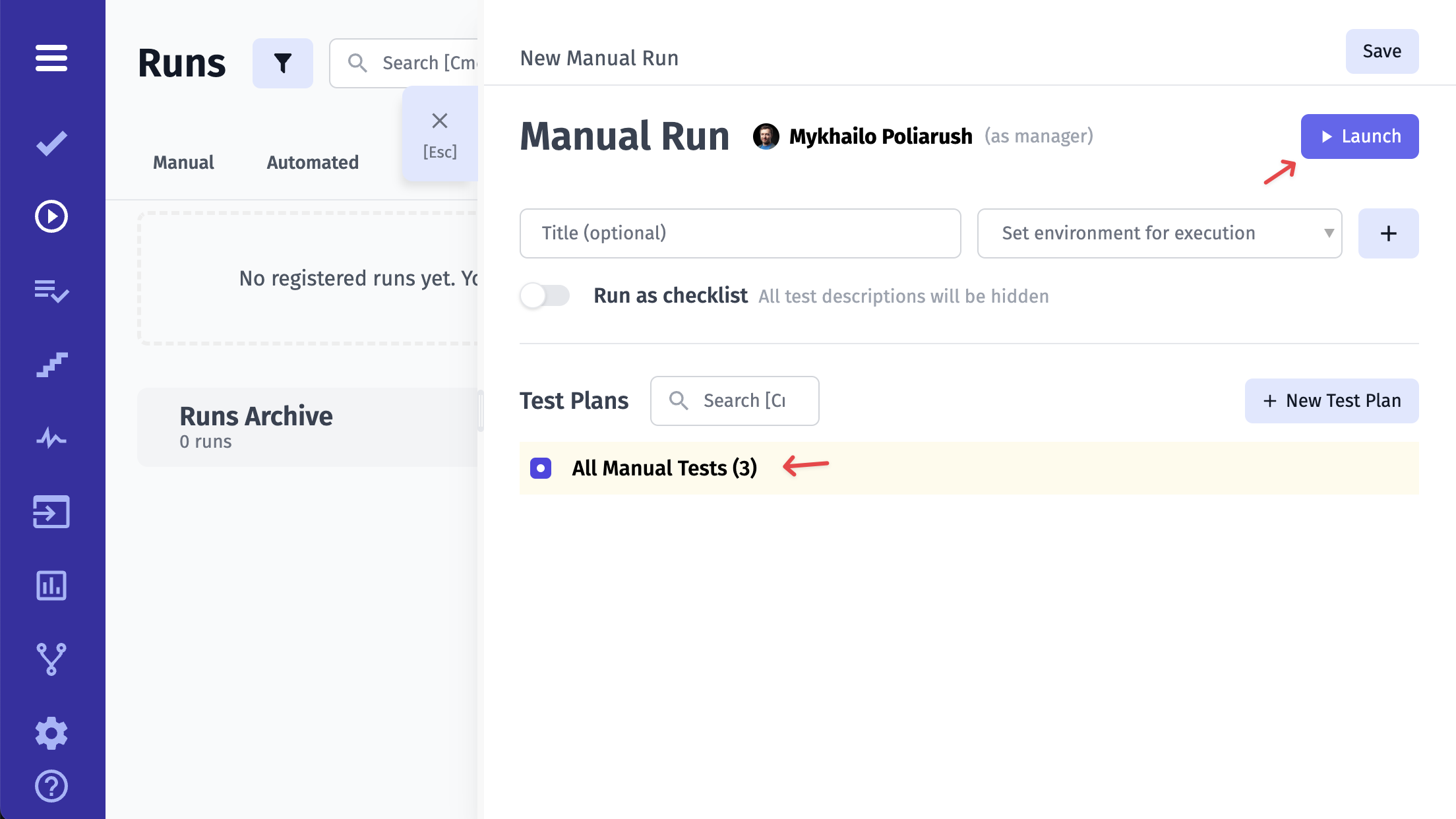Click the test results list icon in sidebar

point(52,290)
